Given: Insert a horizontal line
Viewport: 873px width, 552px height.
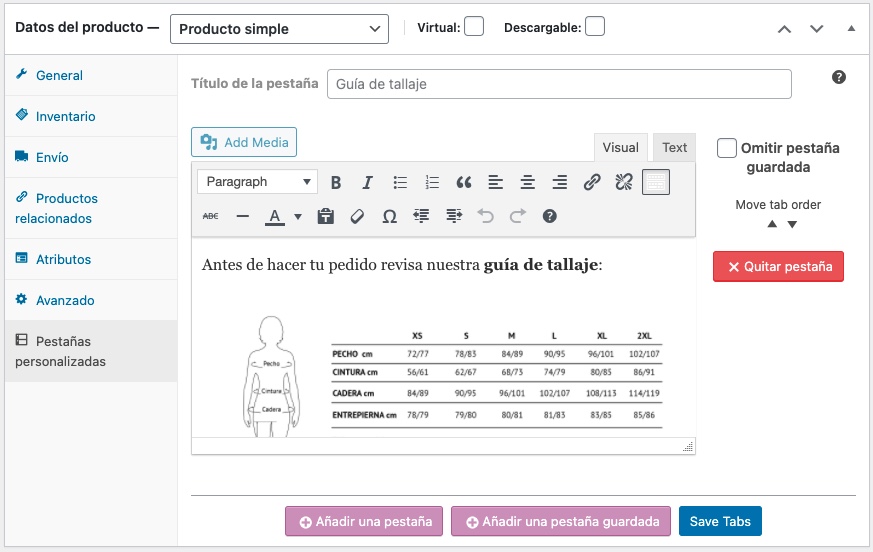Looking at the screenshot, I should [x=242, y=216].
